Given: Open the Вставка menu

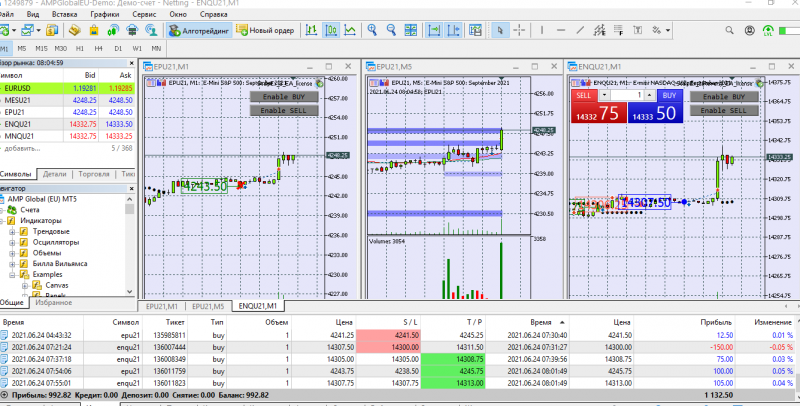Looking at the screenshot, I should tap(64, 14).
